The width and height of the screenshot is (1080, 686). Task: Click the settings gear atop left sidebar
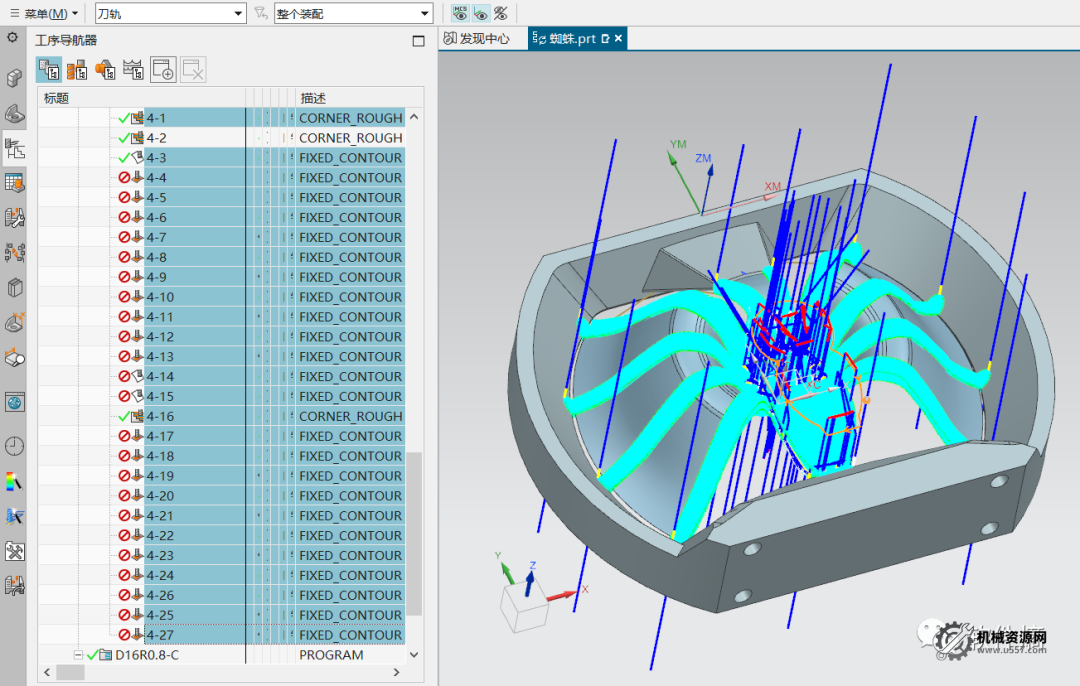[13, 38]
